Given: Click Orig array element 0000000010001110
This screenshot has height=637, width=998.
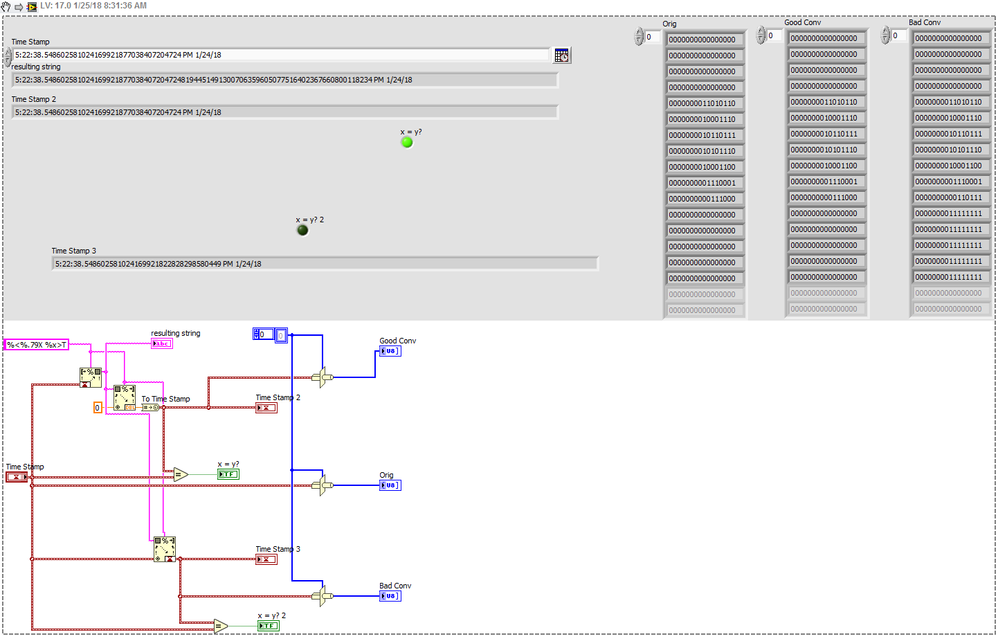Looking at the screenshot, I should 704,119.
